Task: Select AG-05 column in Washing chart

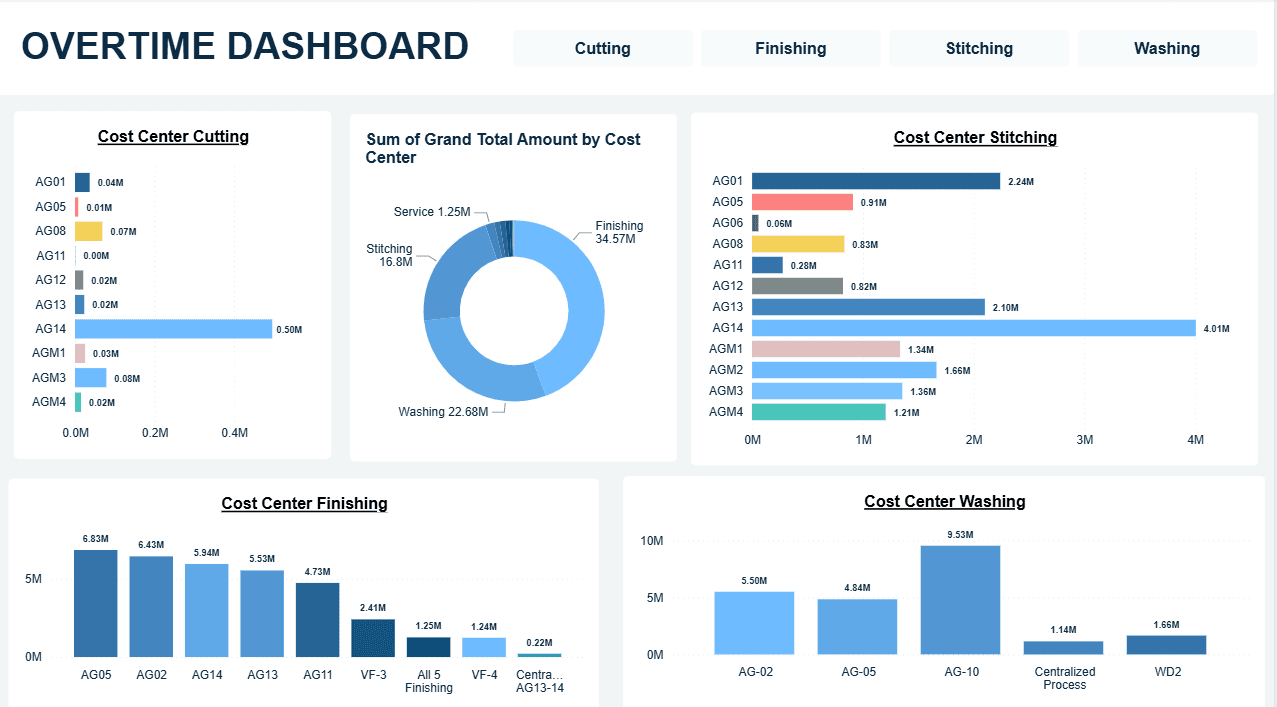Action: tap(857, 627)
